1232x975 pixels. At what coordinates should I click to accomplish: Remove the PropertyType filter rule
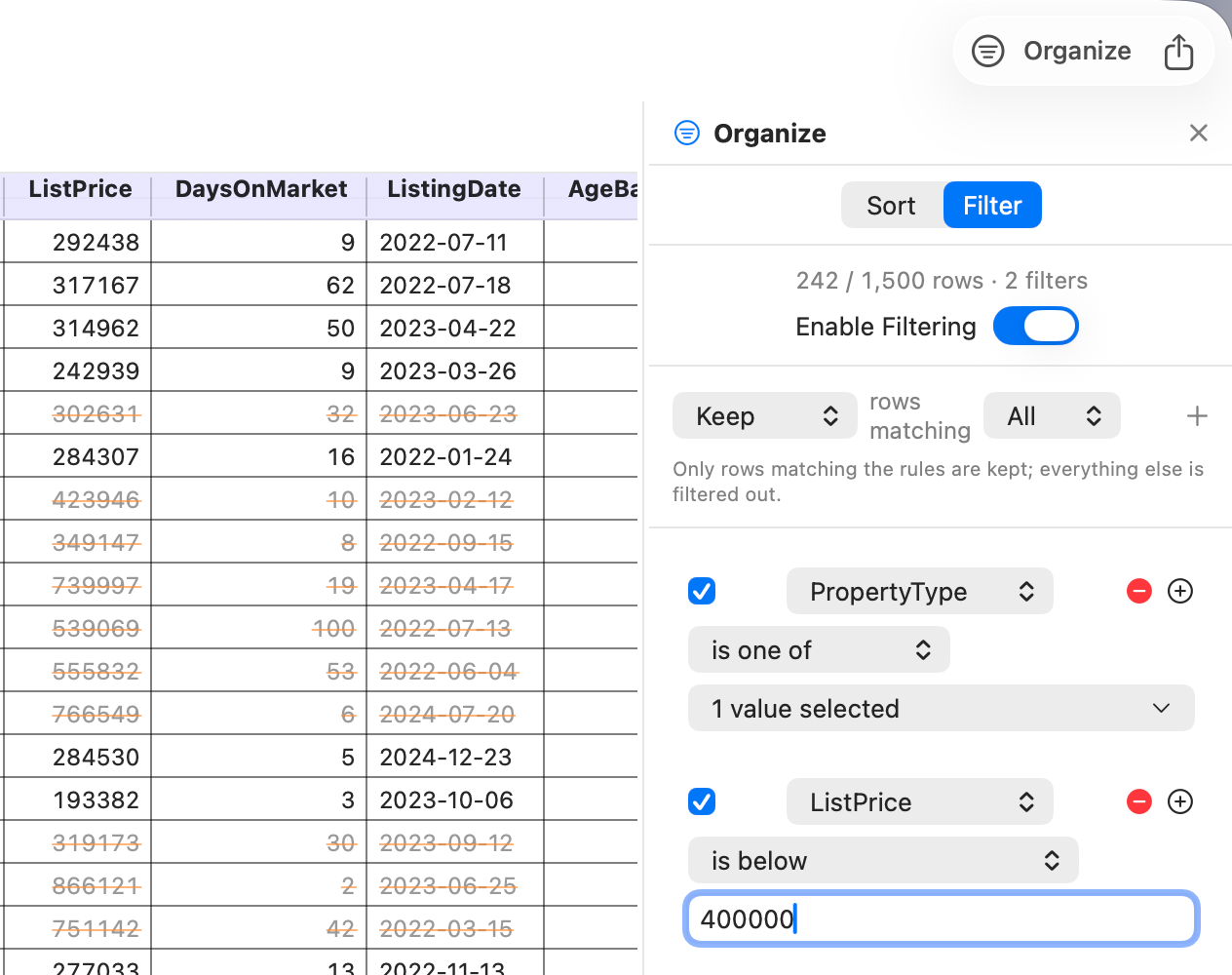point(1139,591)
